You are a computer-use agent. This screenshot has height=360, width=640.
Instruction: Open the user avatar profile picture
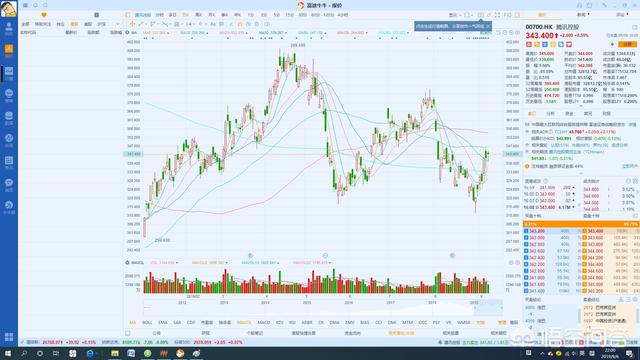9,9
